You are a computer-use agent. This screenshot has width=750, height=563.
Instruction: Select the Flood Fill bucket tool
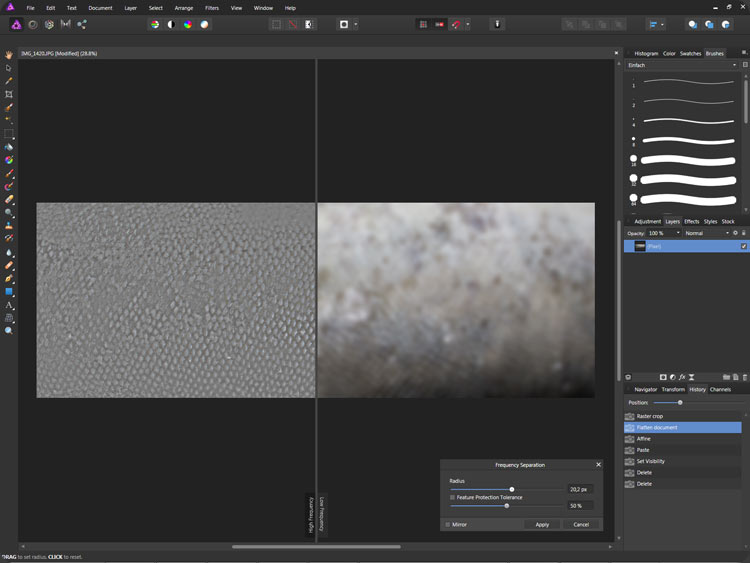9,147
